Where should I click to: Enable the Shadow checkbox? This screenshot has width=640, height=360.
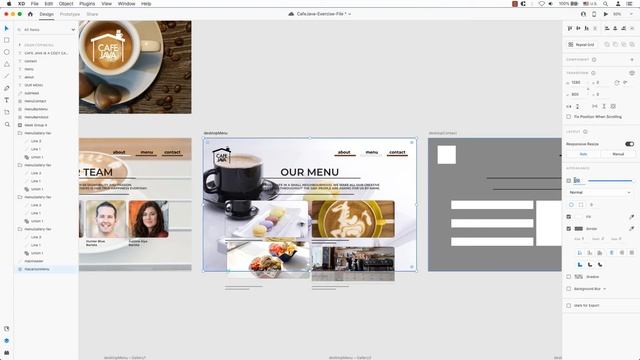(x=569, y=277)
